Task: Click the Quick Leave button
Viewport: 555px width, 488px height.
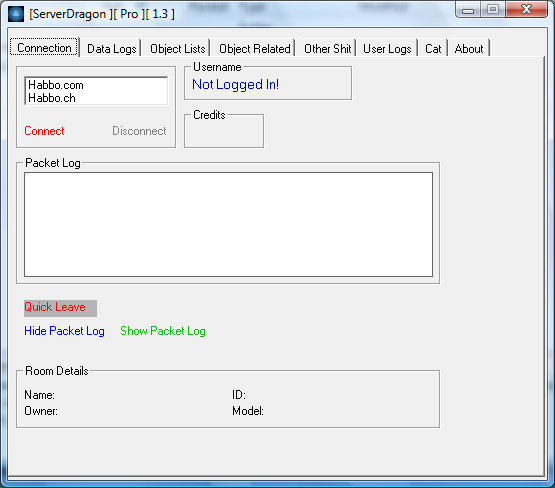Action: (x=60, y=308)
